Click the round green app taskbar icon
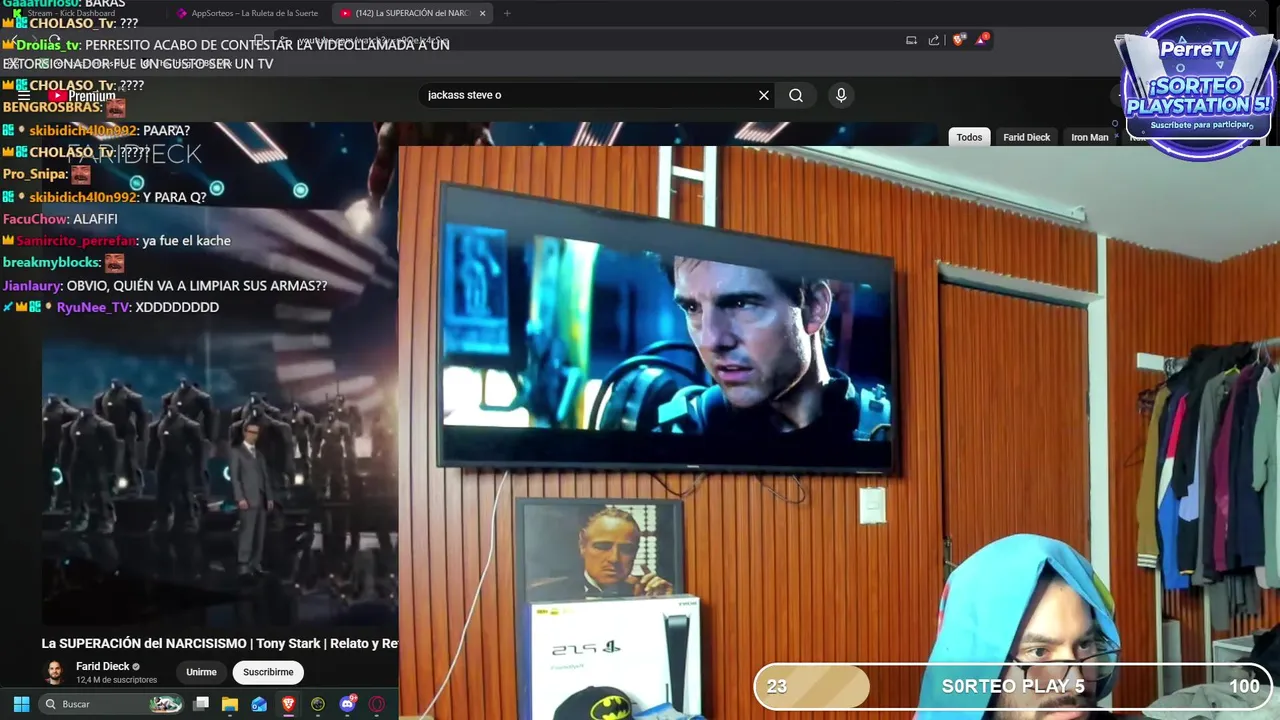Screen dimensions: 1280x720 318,704
